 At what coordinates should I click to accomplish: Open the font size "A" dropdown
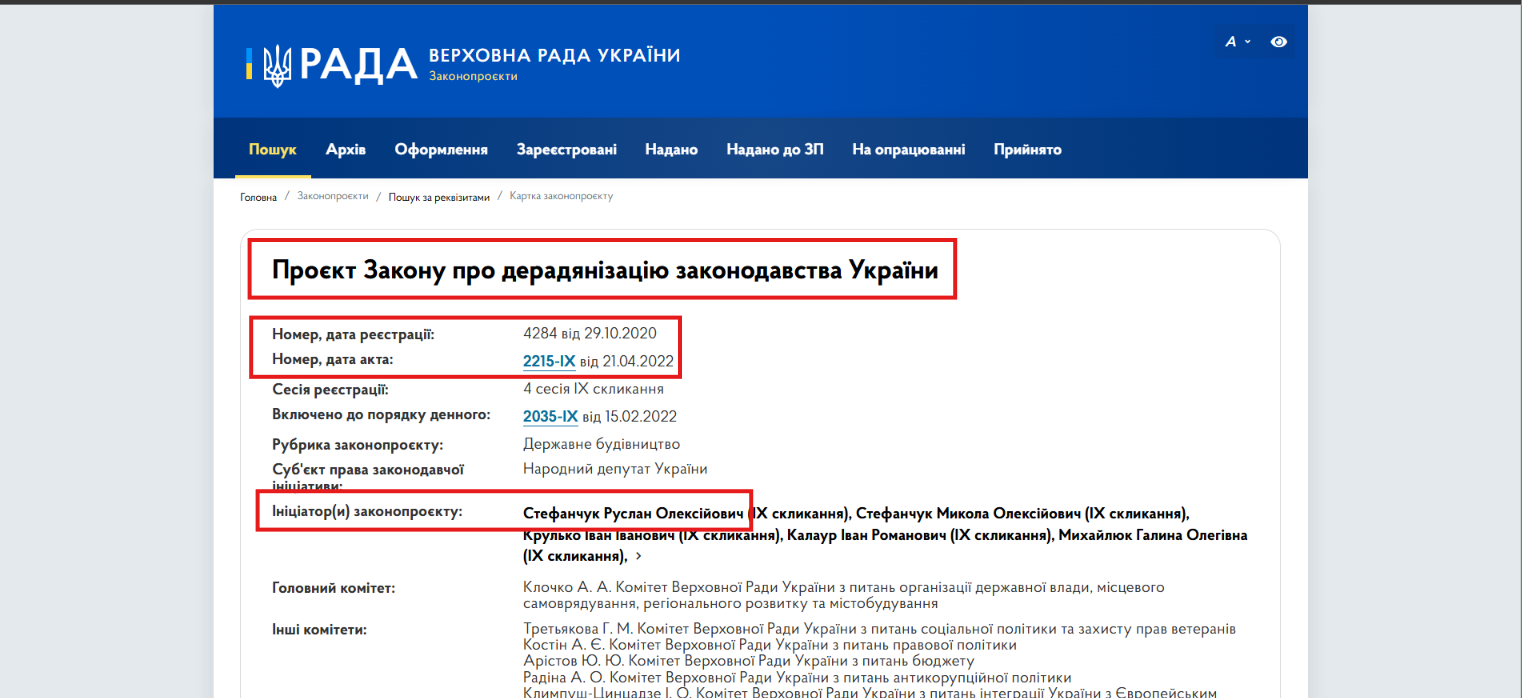pyautogui.click(x=1238, y=42)
